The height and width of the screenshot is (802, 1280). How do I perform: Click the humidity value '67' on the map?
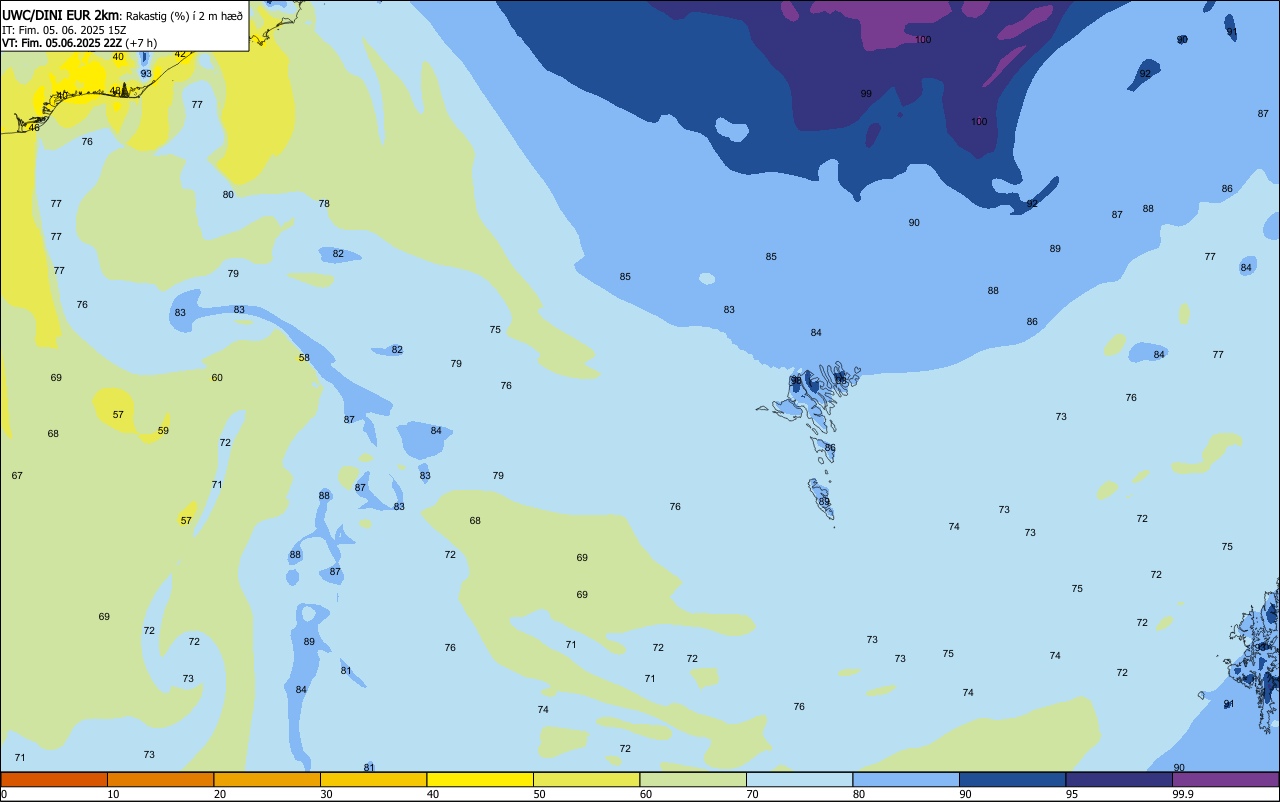17,476
